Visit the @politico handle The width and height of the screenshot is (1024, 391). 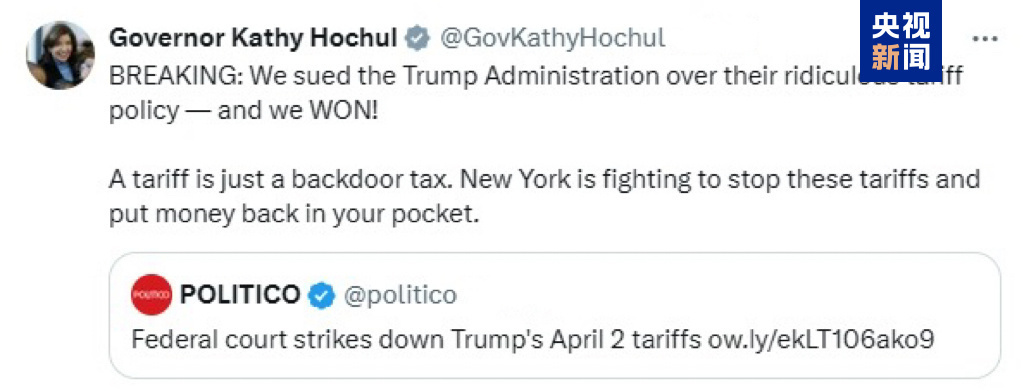(x=400, y=296)
